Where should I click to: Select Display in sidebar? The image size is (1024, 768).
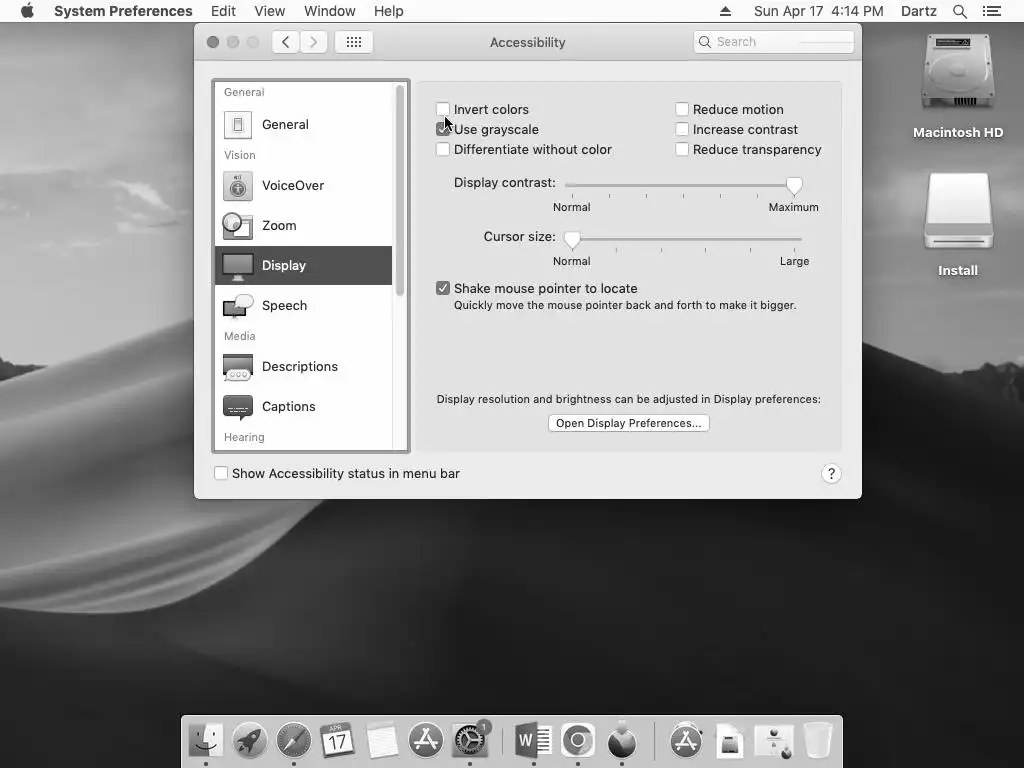[304, 265]
